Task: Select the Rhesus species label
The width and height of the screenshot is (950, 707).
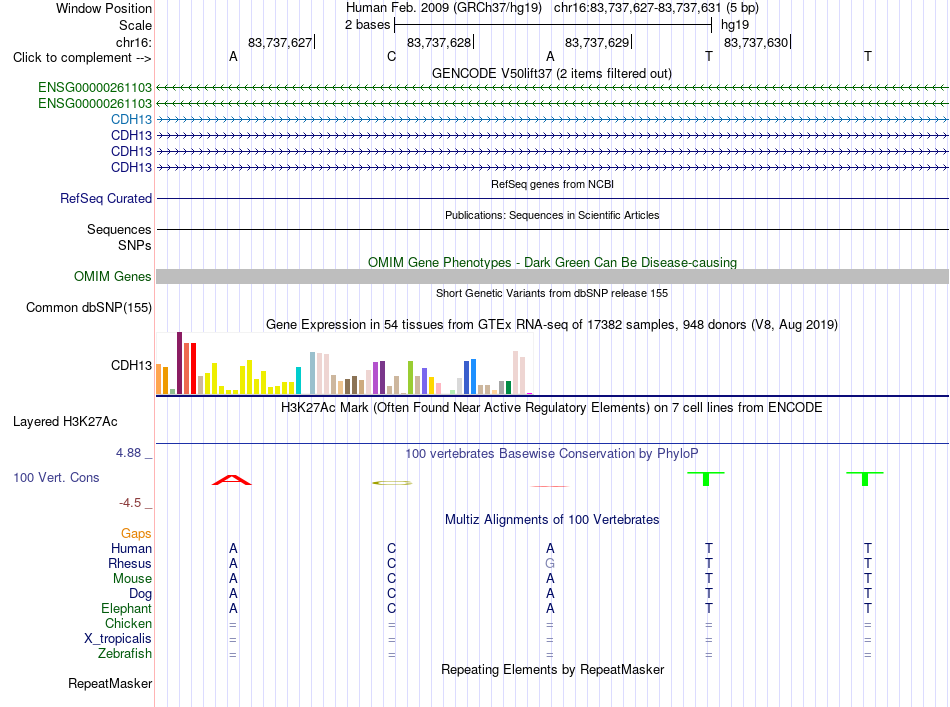Action: pyautogui.click(x=130, y=563)
